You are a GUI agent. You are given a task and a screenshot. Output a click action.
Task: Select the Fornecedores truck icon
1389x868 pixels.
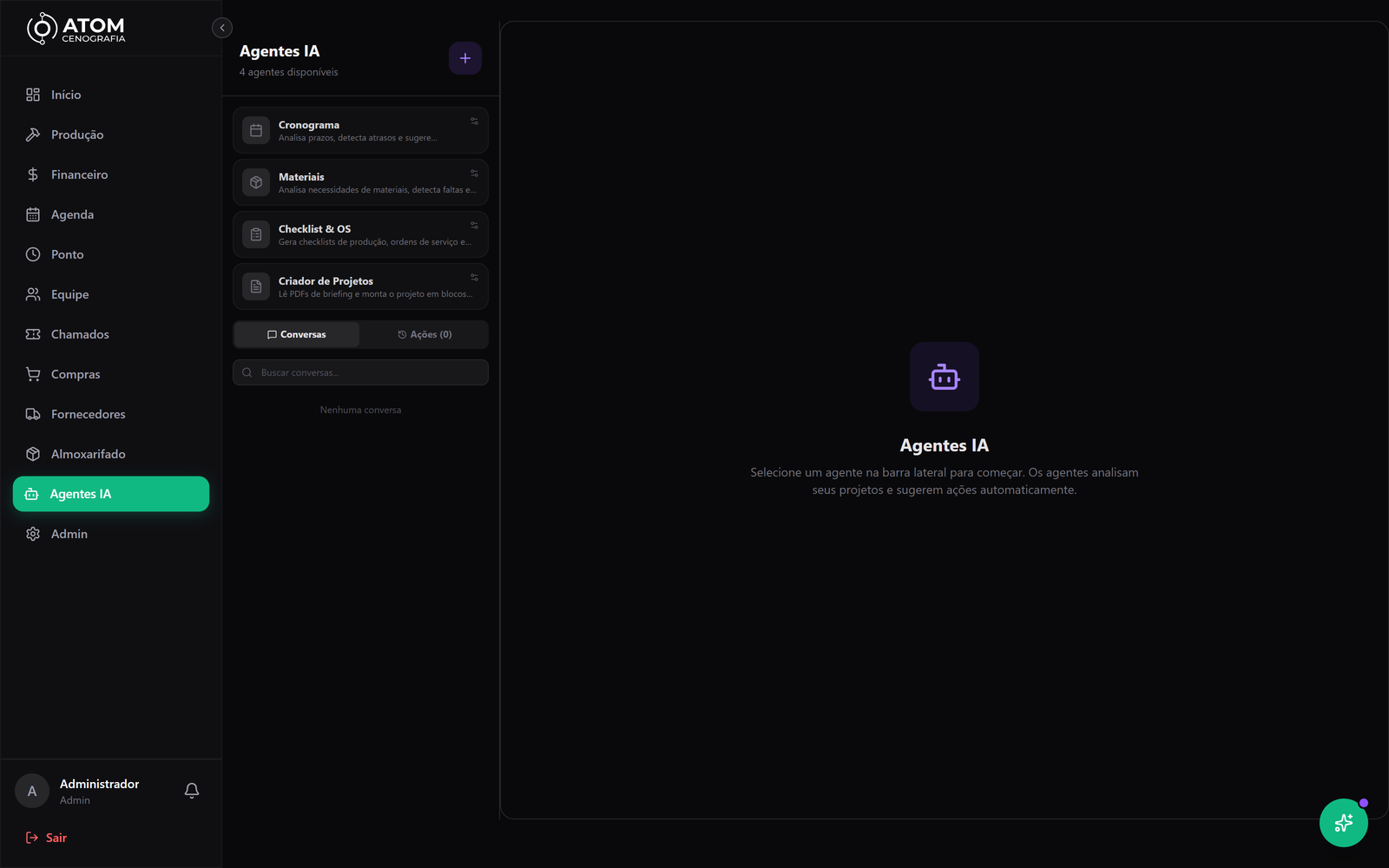(x=33, y=414)
